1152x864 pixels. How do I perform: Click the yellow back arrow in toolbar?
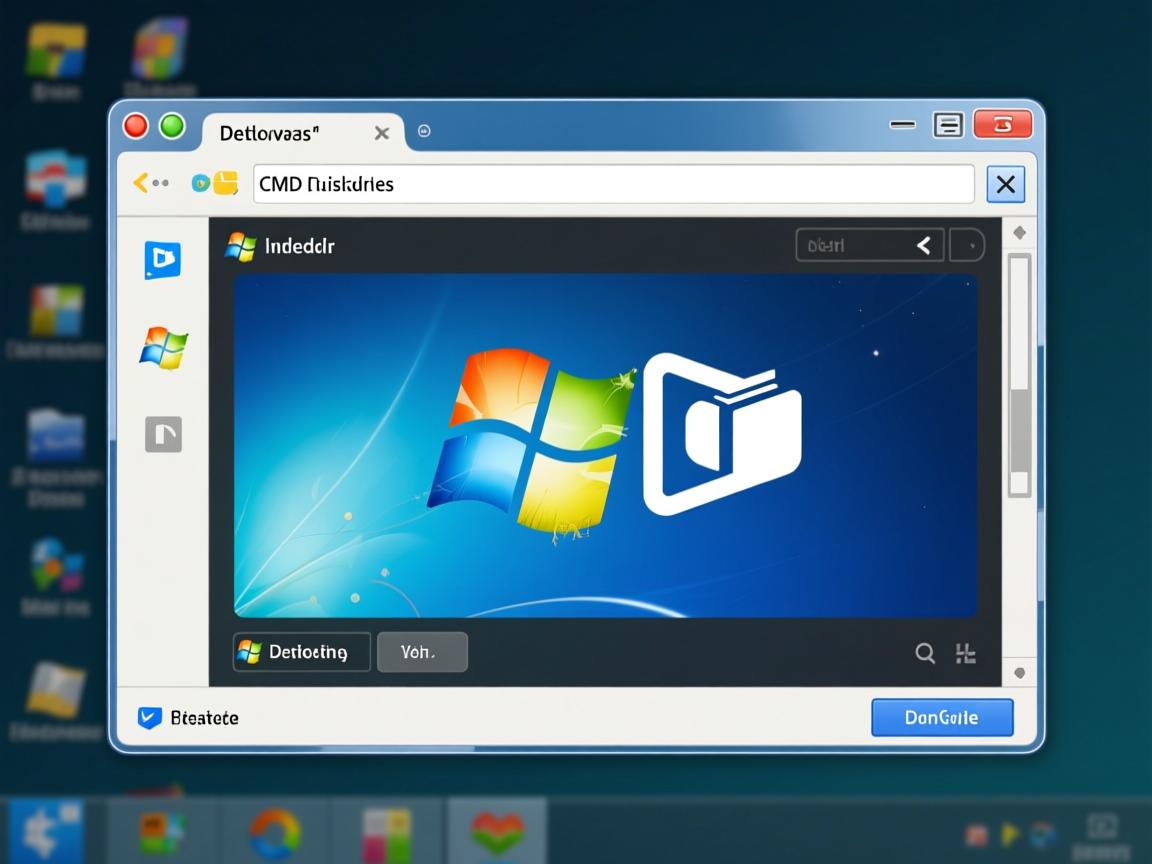click(142, 183)
